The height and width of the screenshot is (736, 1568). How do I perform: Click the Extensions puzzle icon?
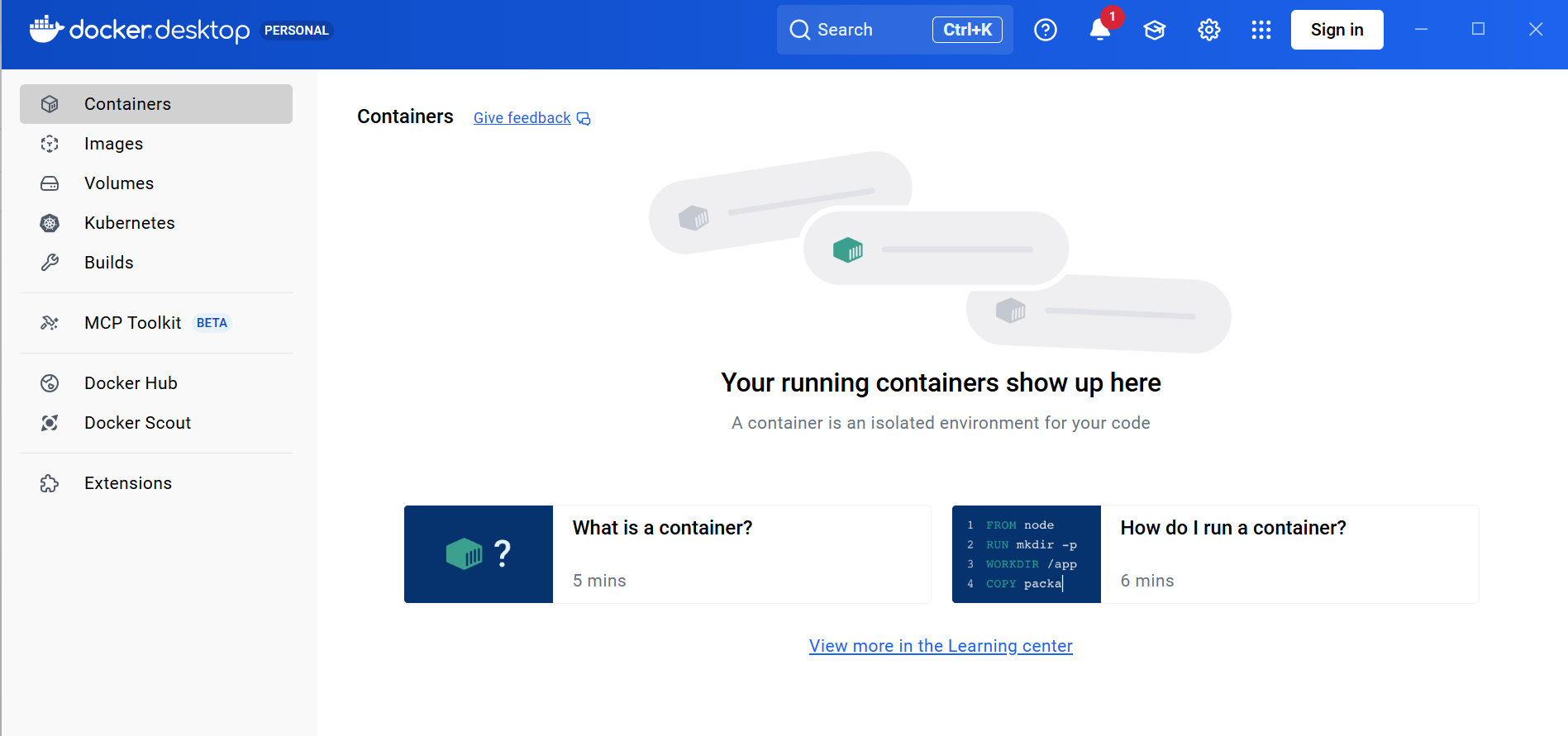50,483
